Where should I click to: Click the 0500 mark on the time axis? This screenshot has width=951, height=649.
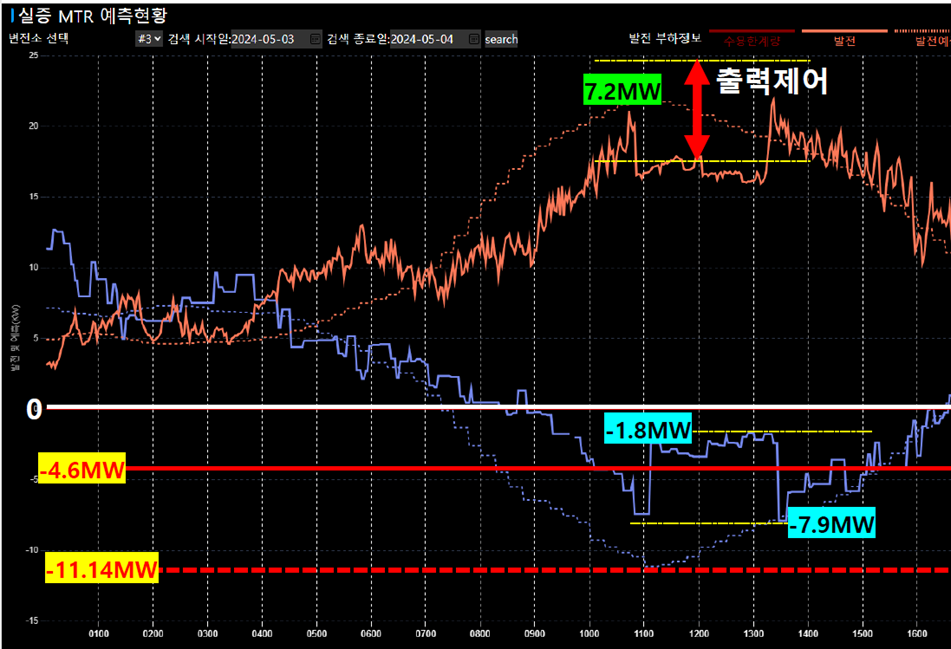click(316, 633)
